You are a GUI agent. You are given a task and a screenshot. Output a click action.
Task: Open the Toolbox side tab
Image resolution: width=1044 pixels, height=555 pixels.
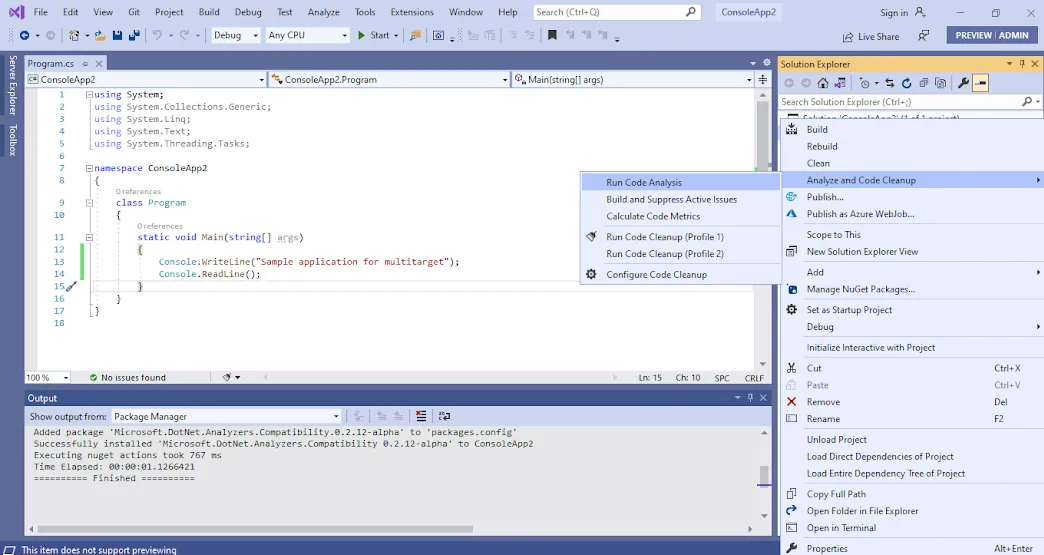pyautogui.click(x=12, y=140)
